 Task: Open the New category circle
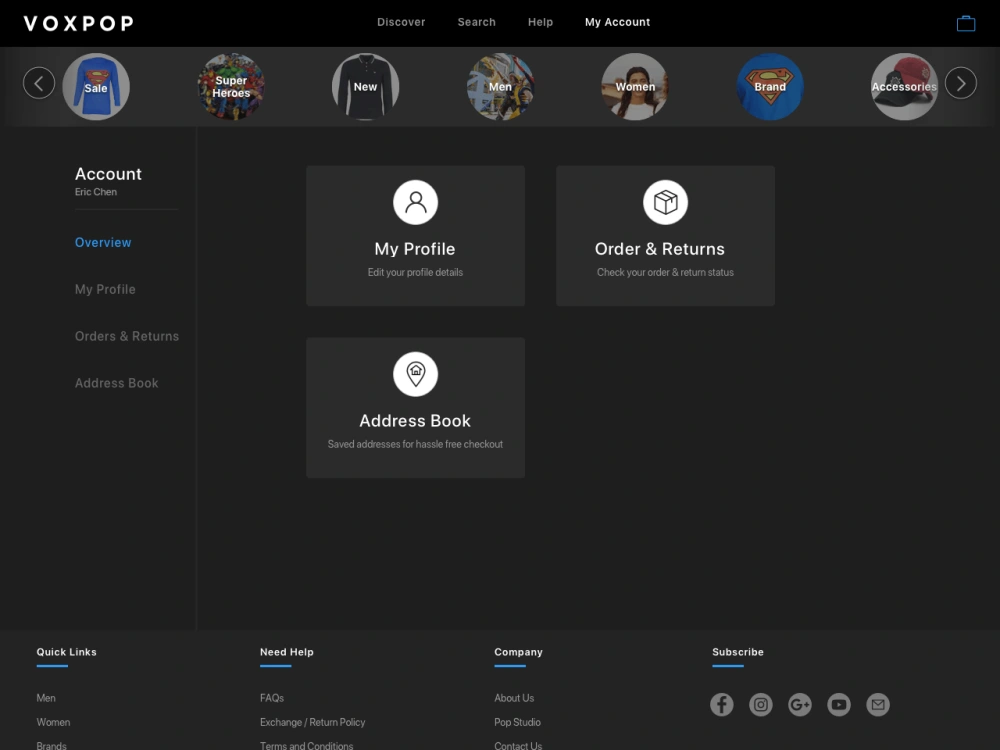(365, 87)
